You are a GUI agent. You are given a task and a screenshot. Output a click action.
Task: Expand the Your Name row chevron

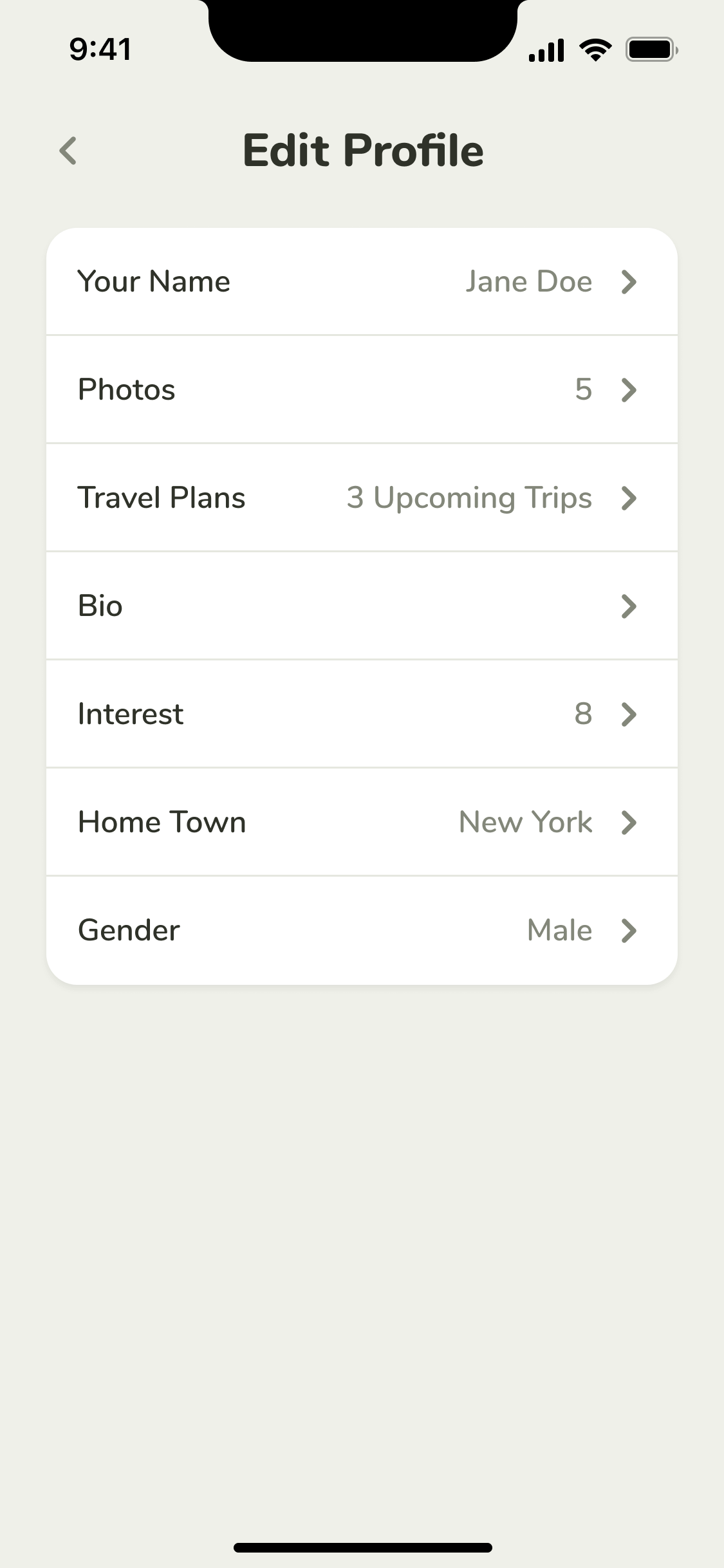tap(629, 282)
